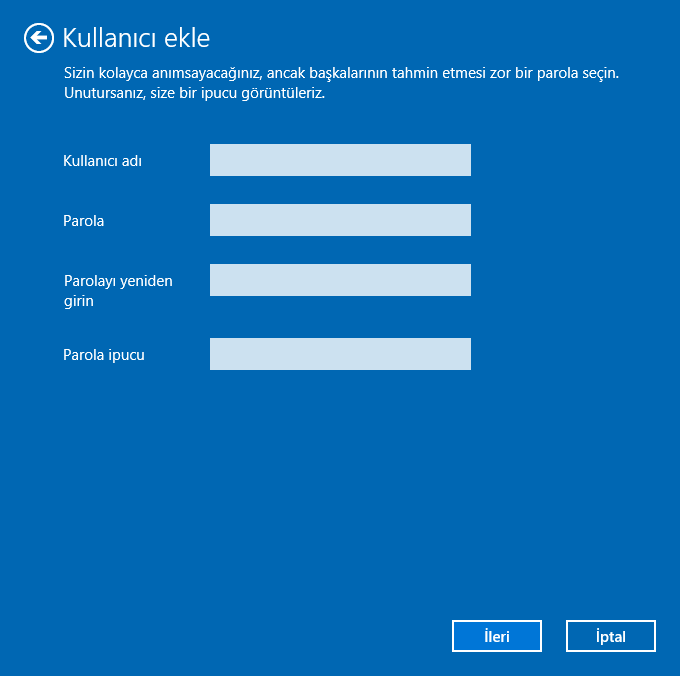680x676 pixels.
Task: Click the 'Kullanıcı ekle' heading
Action: 136,38
